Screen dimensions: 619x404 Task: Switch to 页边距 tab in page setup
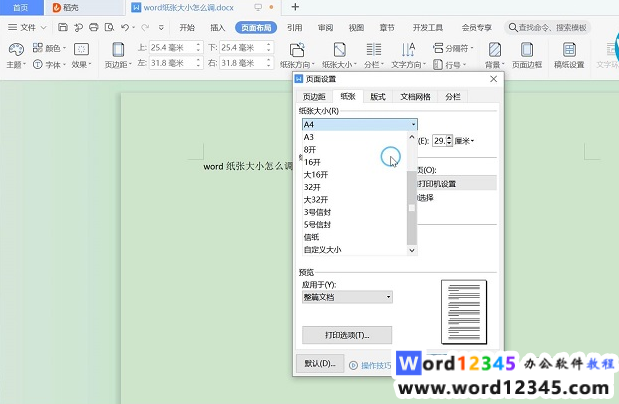pyautogui.click(x=314, y=97)
